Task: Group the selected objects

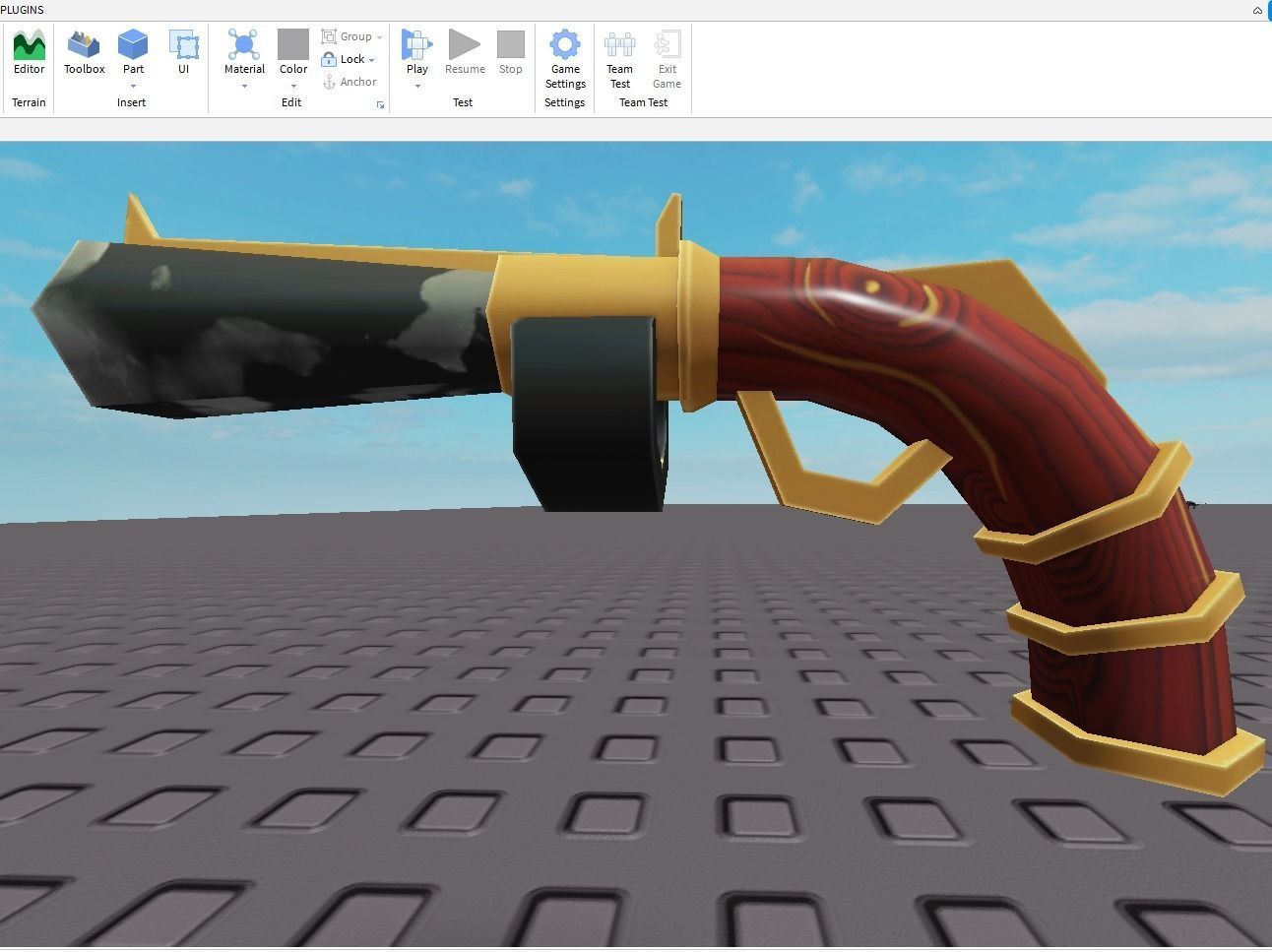Action: click(347, 36)
